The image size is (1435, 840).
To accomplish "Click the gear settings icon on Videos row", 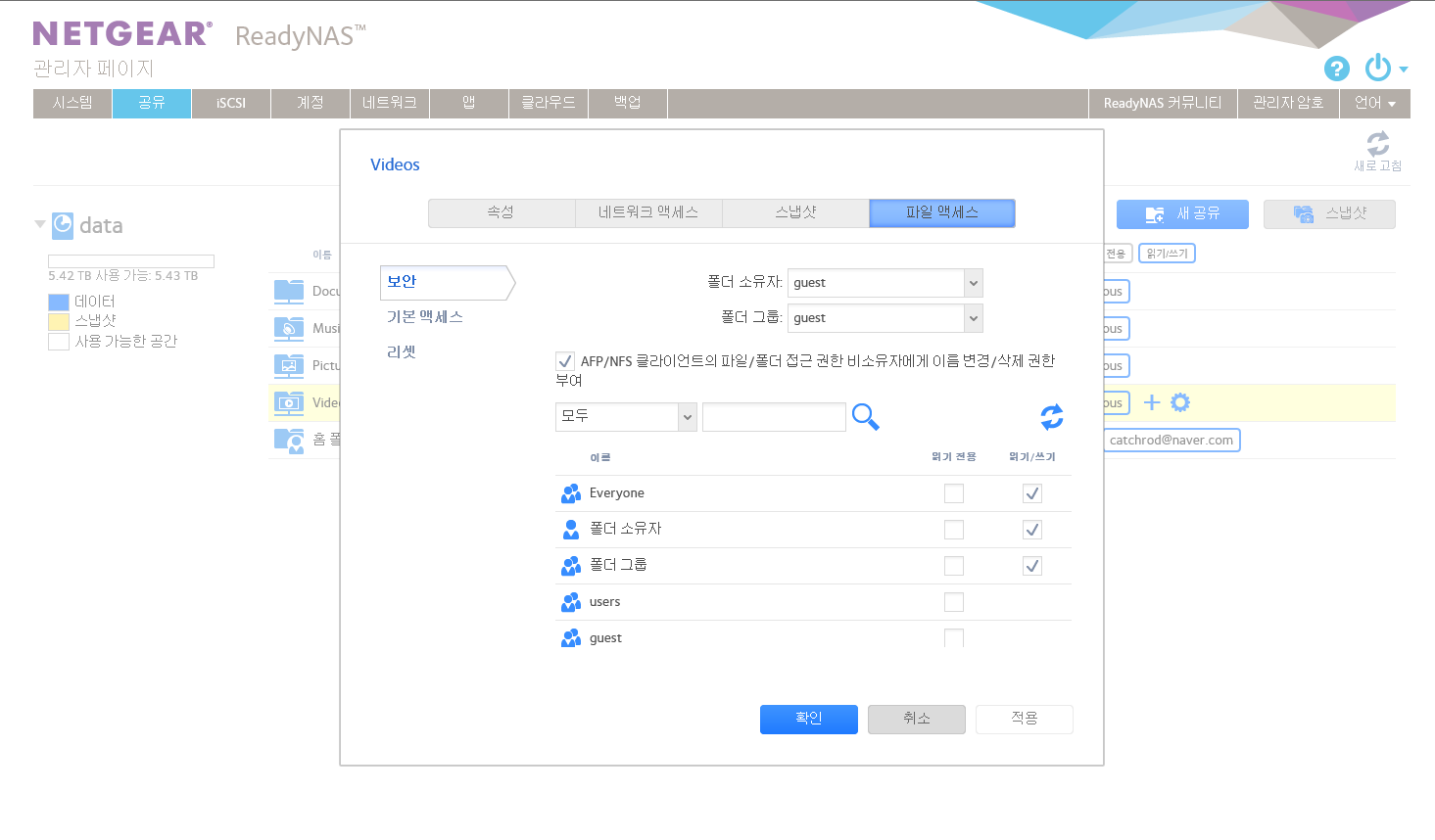I will click(1180, 402).
